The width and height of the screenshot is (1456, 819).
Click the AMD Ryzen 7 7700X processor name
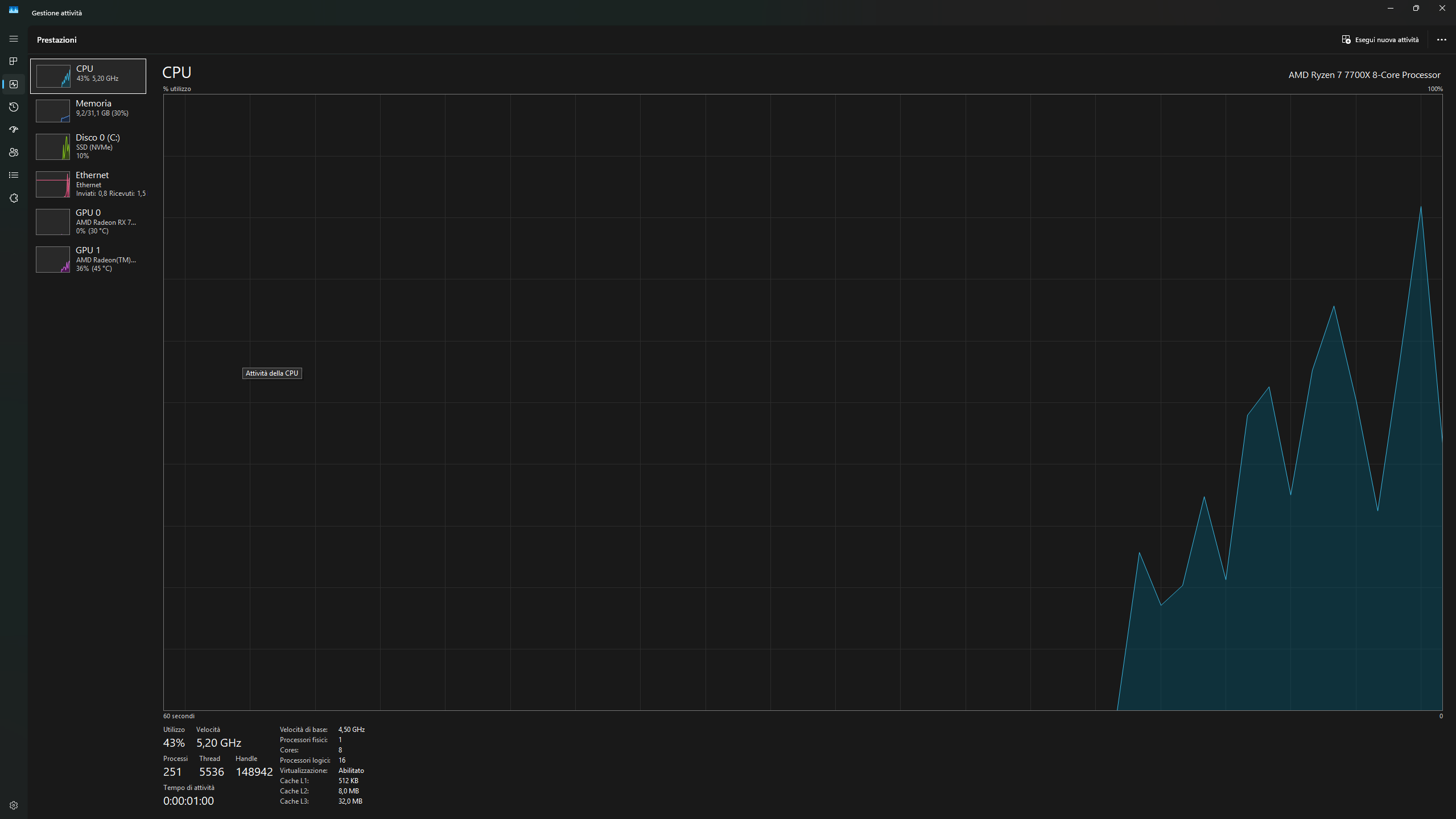(1364, 75)
